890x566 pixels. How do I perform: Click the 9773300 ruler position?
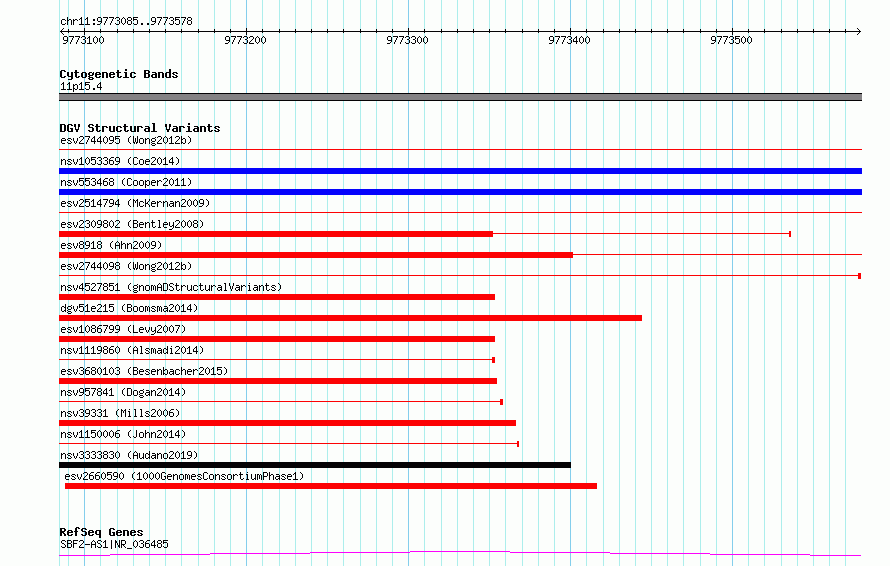408,40
